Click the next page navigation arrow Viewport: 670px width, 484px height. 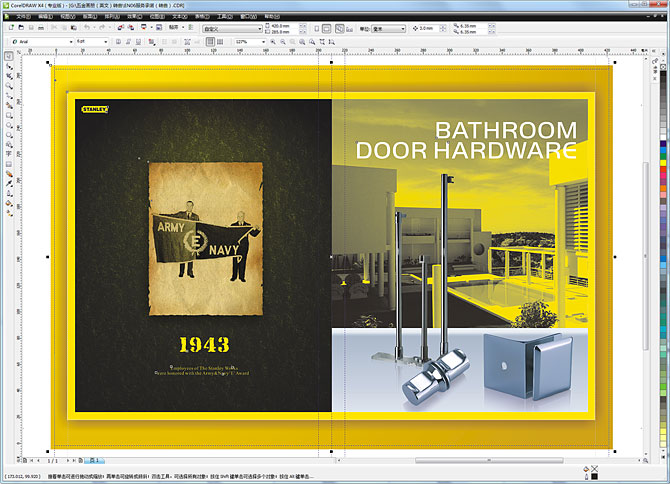pyautogui.click(x=69, y=459)
